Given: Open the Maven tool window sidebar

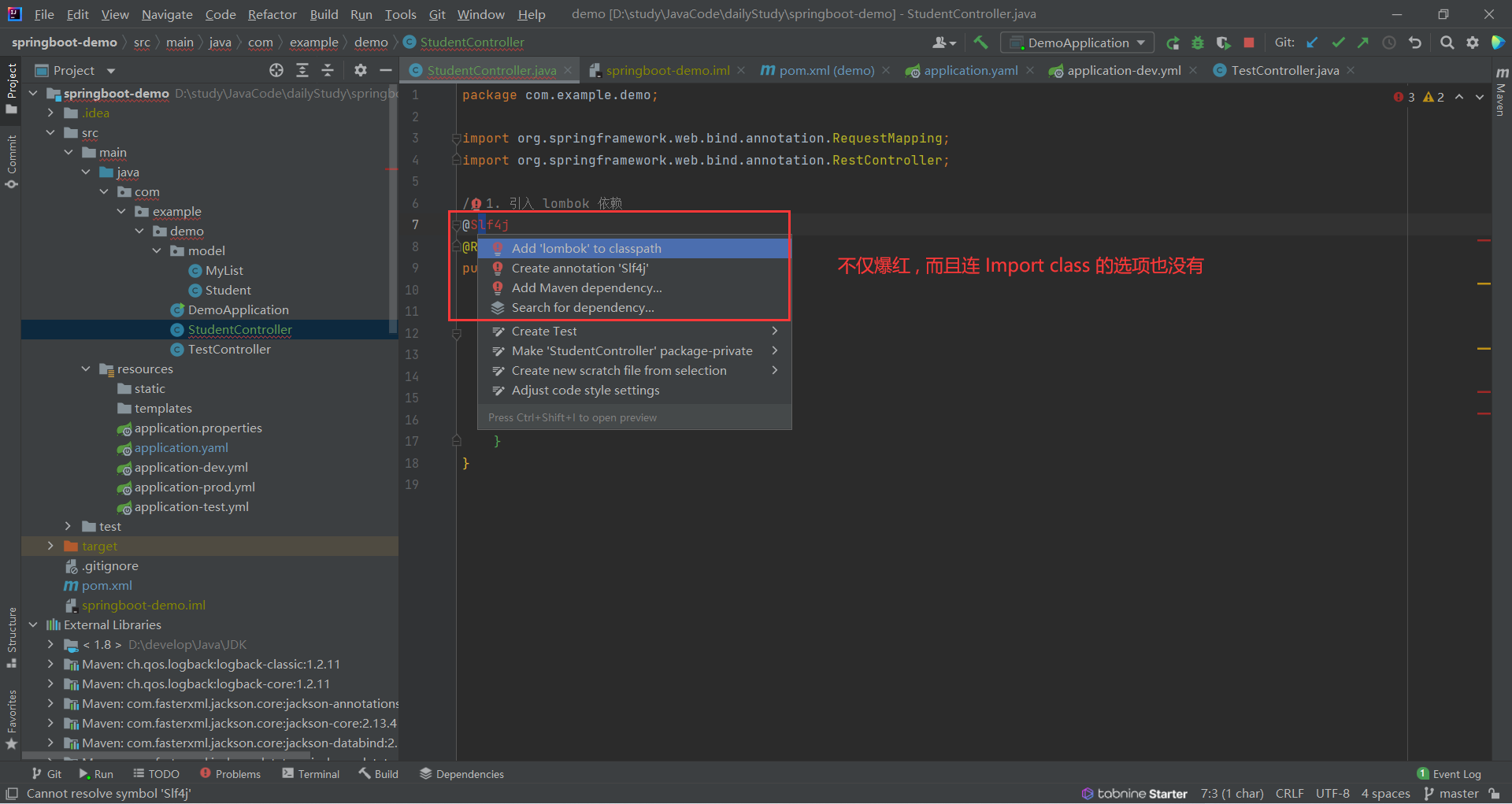Looking at the screenshot, I should [x=1501, y=91].
